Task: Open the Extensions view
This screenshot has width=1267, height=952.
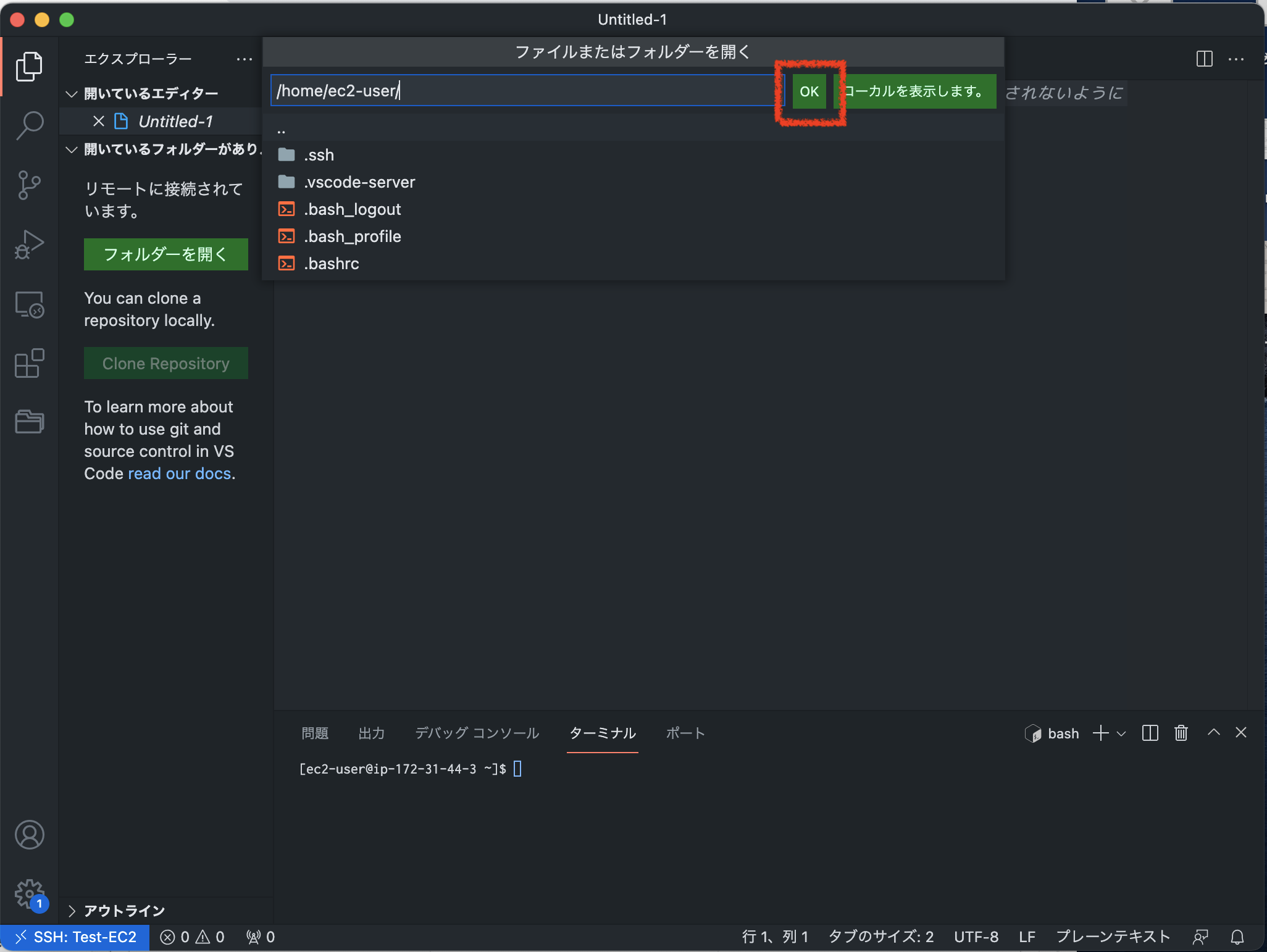Action: click(29, 364)
